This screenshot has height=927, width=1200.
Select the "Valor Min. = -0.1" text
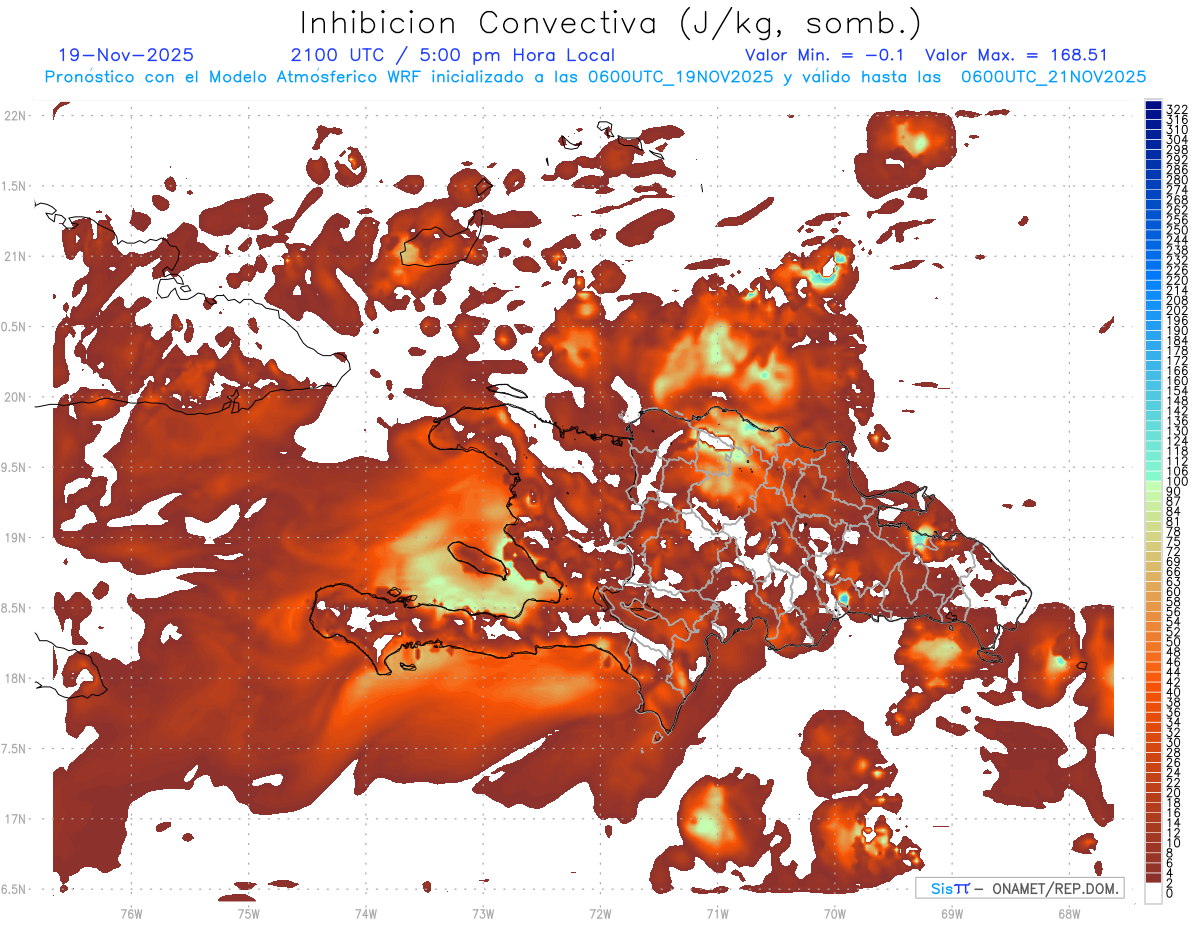click(x=826, y=55)
